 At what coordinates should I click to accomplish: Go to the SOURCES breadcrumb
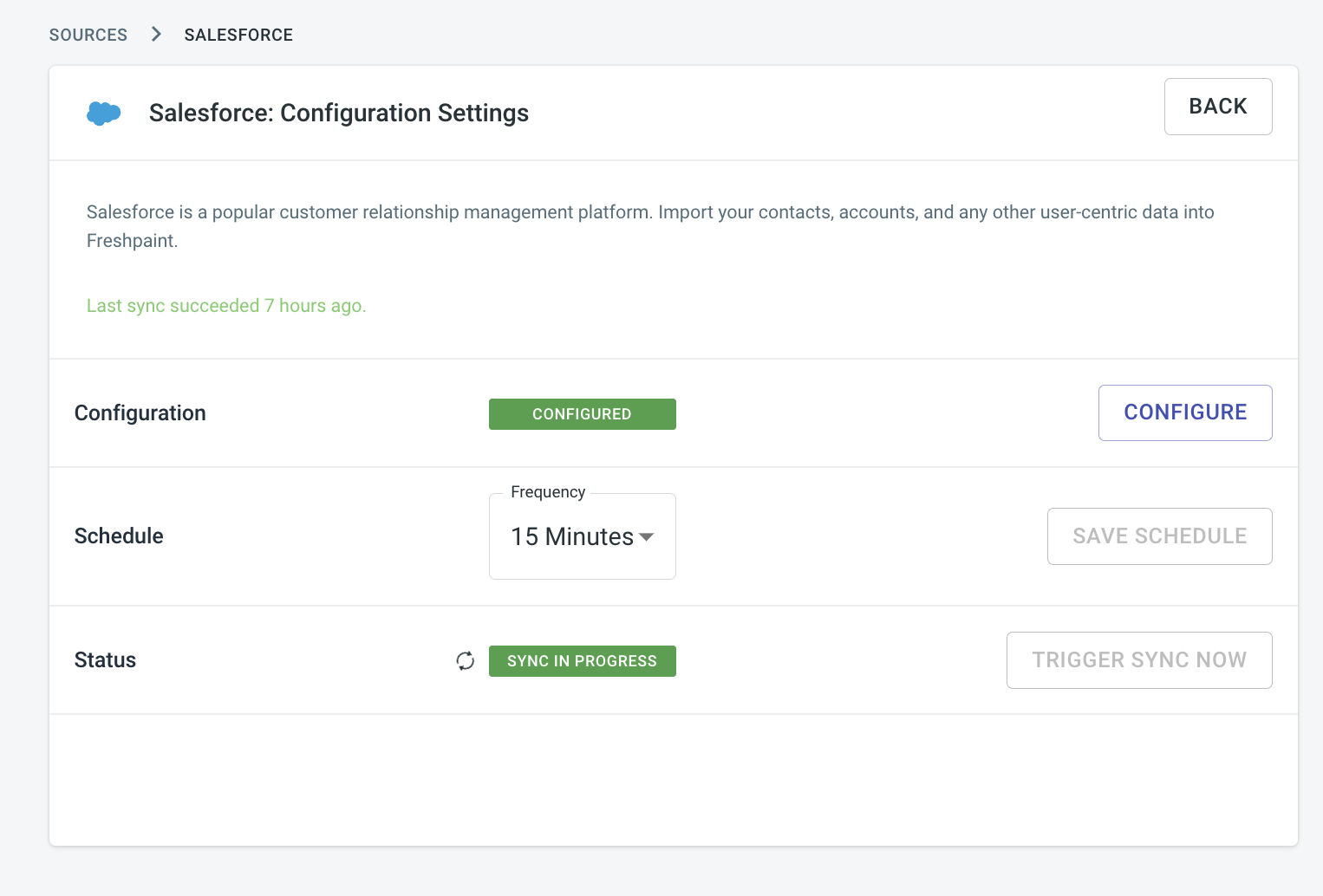[88, 35]
